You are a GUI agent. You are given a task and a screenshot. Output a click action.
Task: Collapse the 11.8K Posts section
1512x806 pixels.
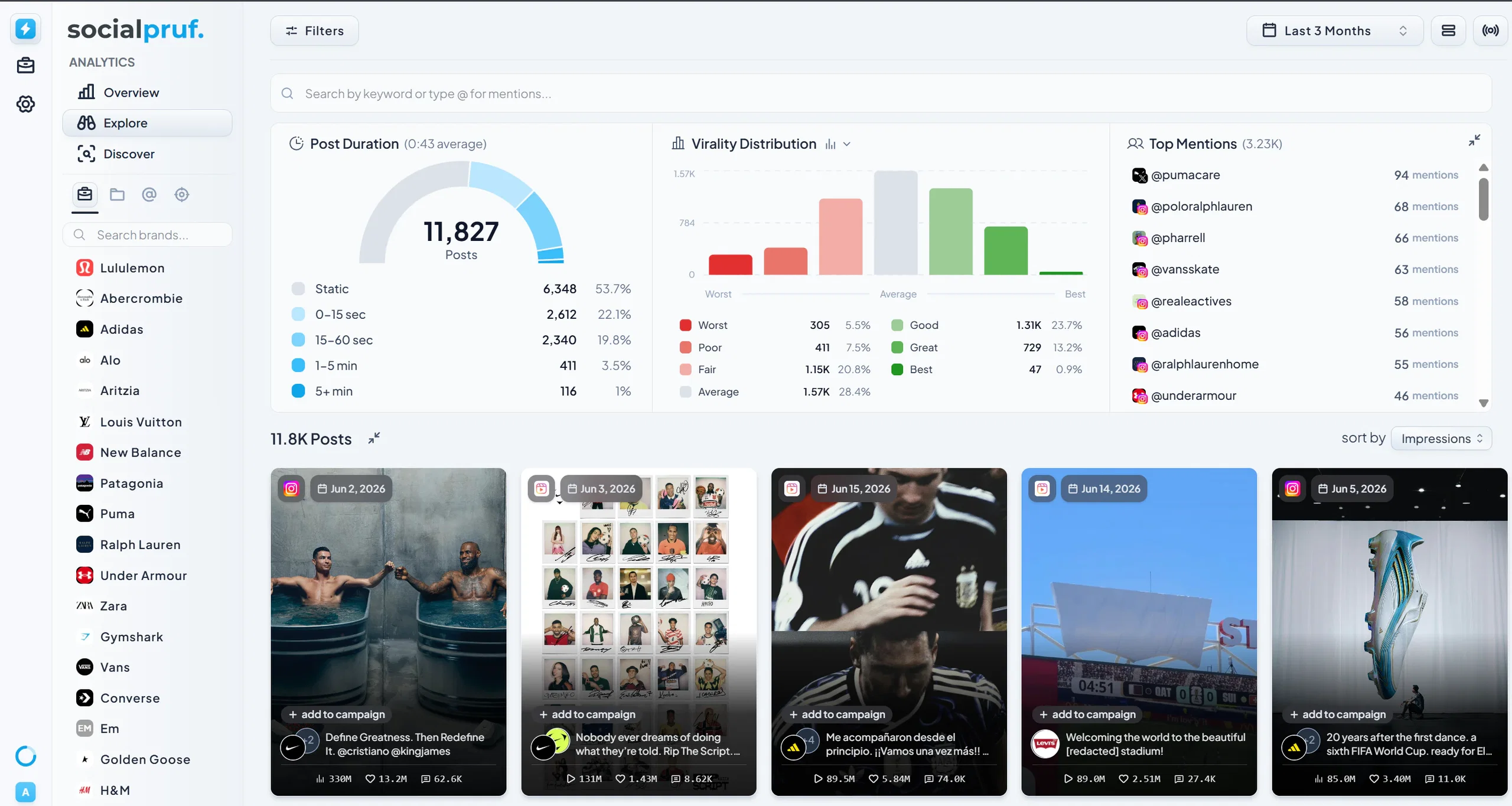(374, 438)
